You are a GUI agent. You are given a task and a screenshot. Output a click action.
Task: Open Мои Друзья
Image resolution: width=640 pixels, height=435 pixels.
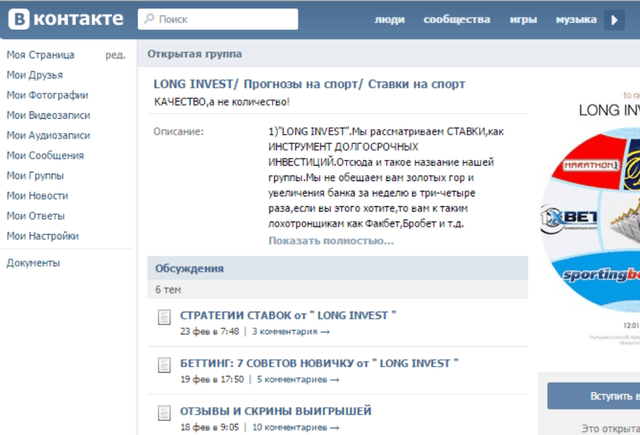tap(35, 75)
